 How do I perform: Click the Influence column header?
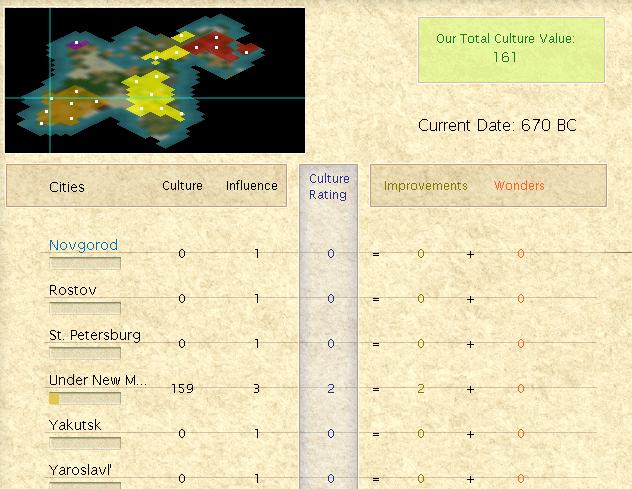pos(251,186)
